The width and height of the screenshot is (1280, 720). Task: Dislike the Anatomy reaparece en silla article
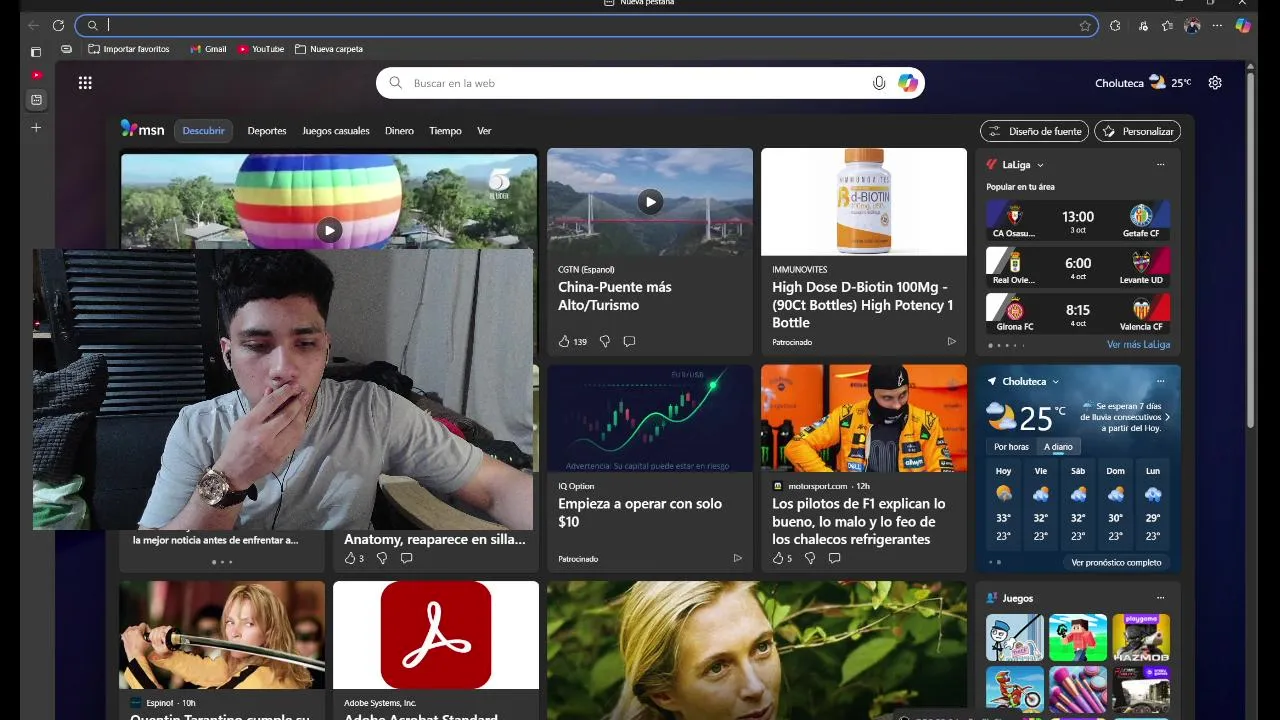point(381,558)
